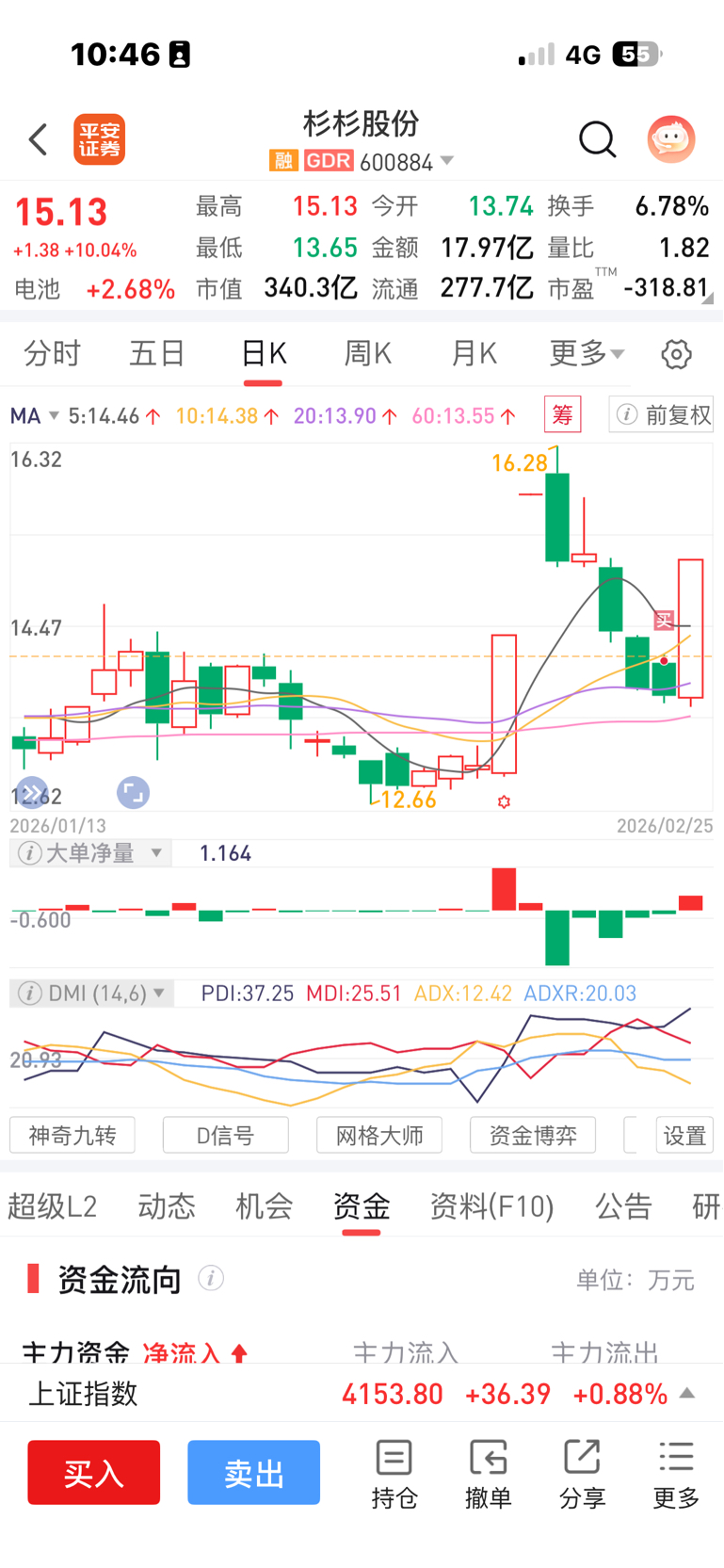Switch to 资料(F10) tab
This screenshot has height=1568, width=724.
491,1206
